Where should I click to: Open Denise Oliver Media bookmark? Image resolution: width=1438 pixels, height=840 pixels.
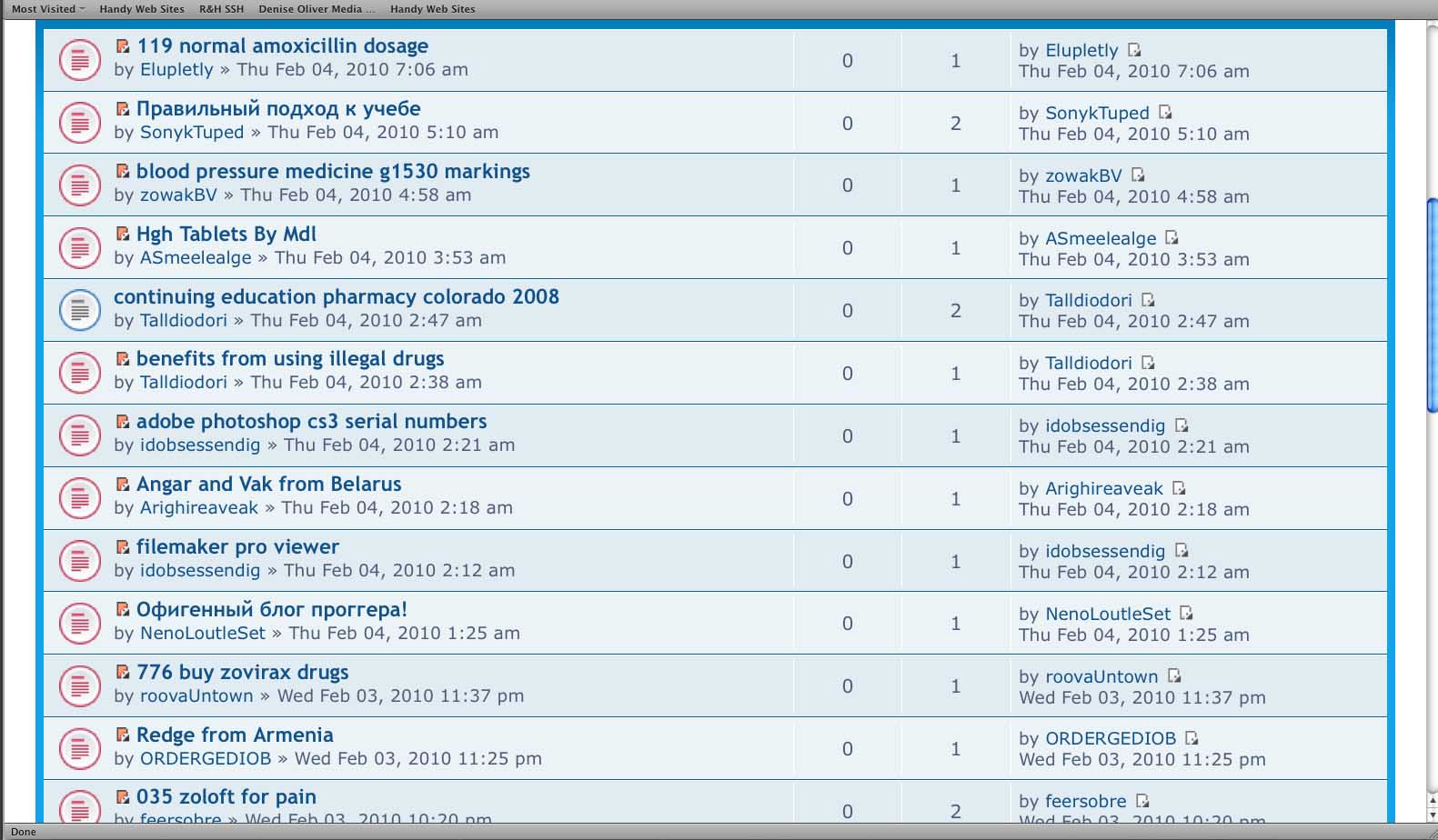(316, 9)
